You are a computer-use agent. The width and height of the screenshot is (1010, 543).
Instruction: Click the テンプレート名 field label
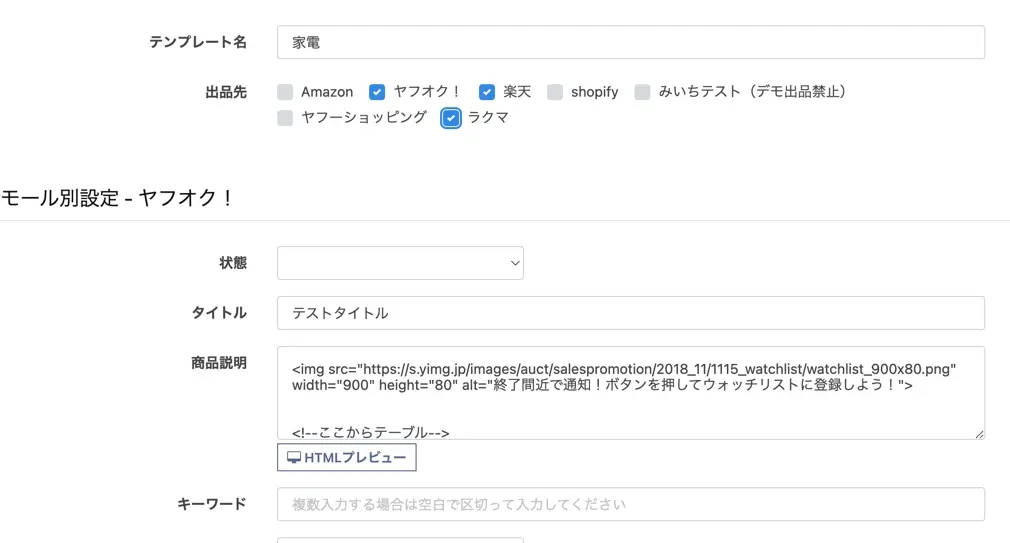(198, 42)
